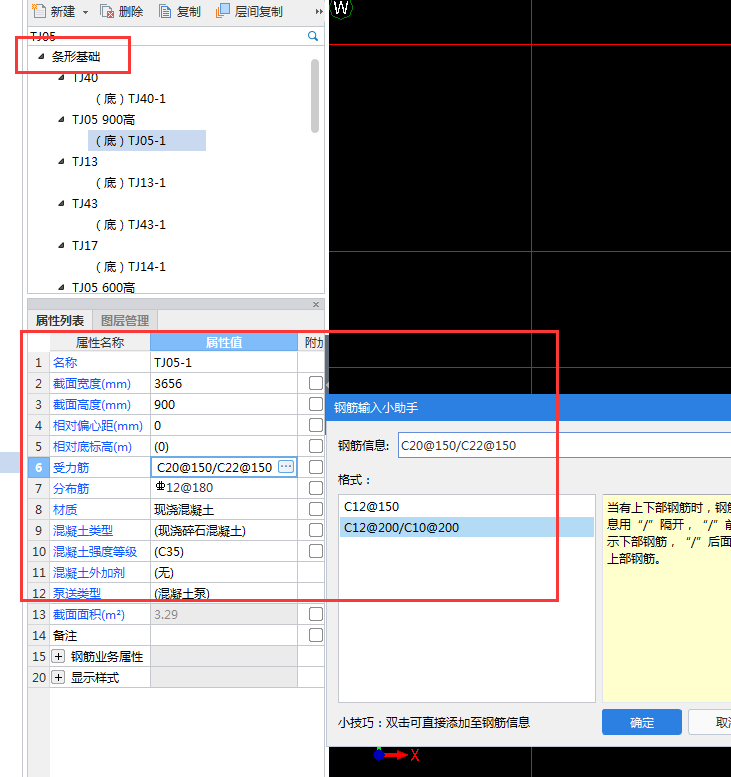Select format C12@200/C10@200 in the list

[x=466, y=527]
